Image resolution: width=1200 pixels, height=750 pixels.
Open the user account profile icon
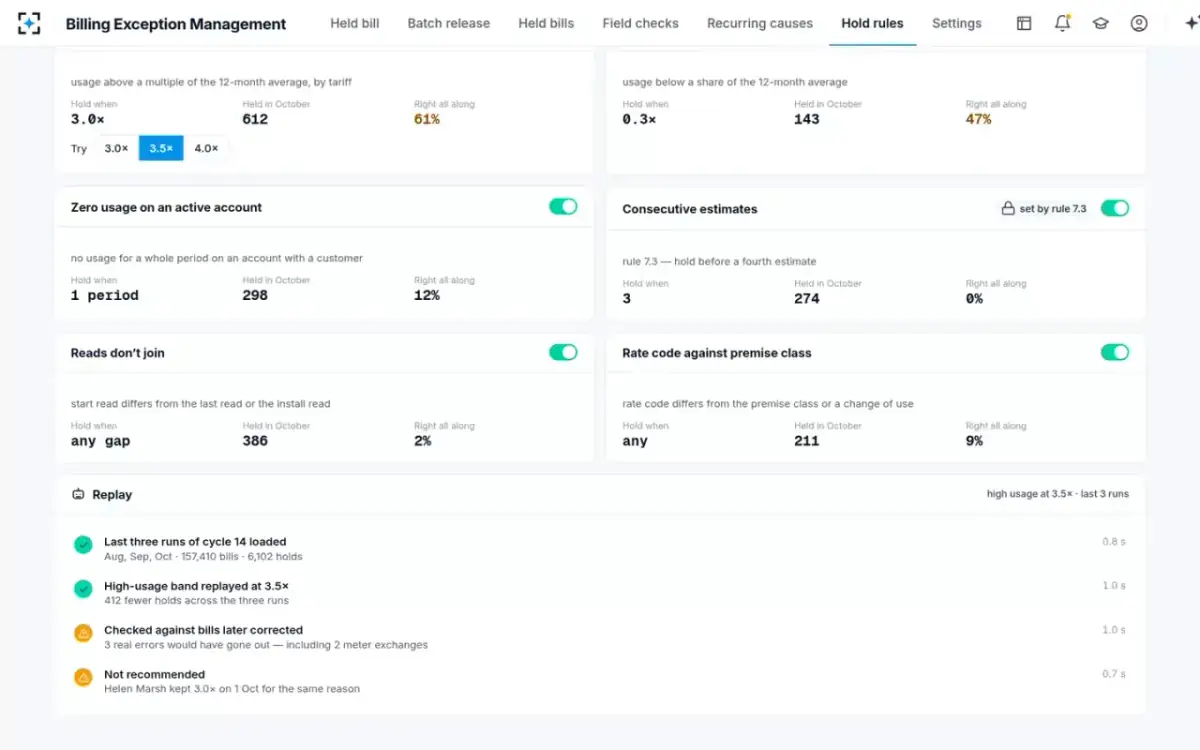pos(1139,23)
